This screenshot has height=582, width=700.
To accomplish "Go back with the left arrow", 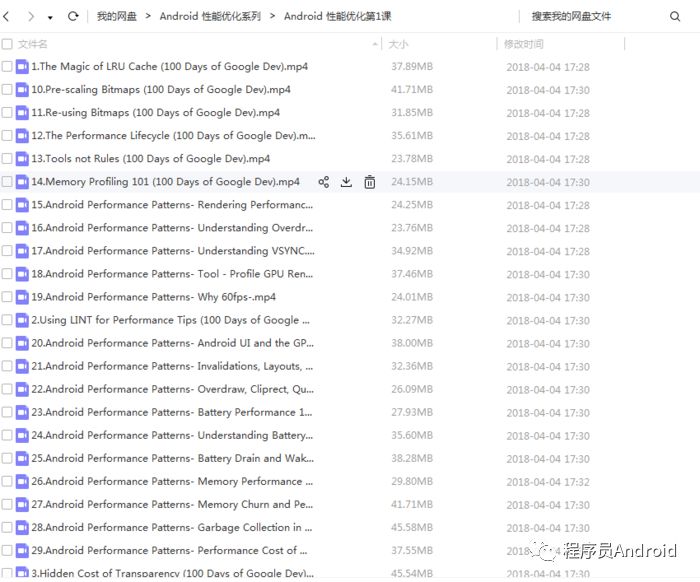I will (6, 17).
